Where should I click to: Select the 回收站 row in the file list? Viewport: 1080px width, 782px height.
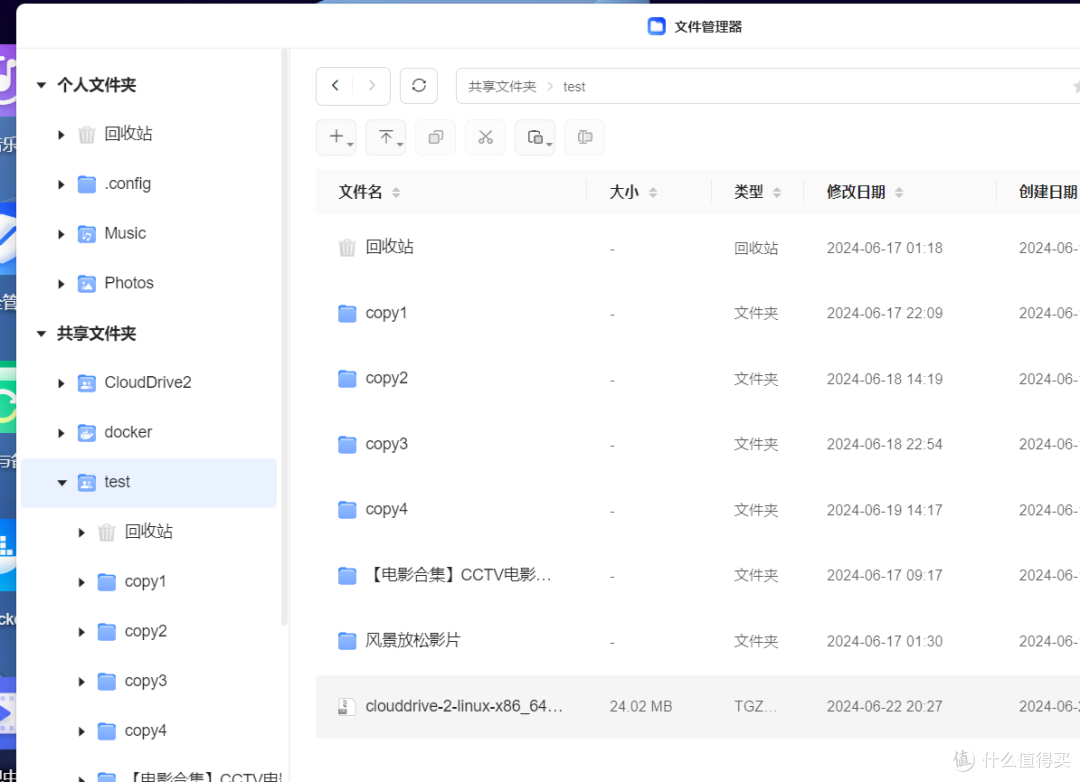[x=698, y=248]
